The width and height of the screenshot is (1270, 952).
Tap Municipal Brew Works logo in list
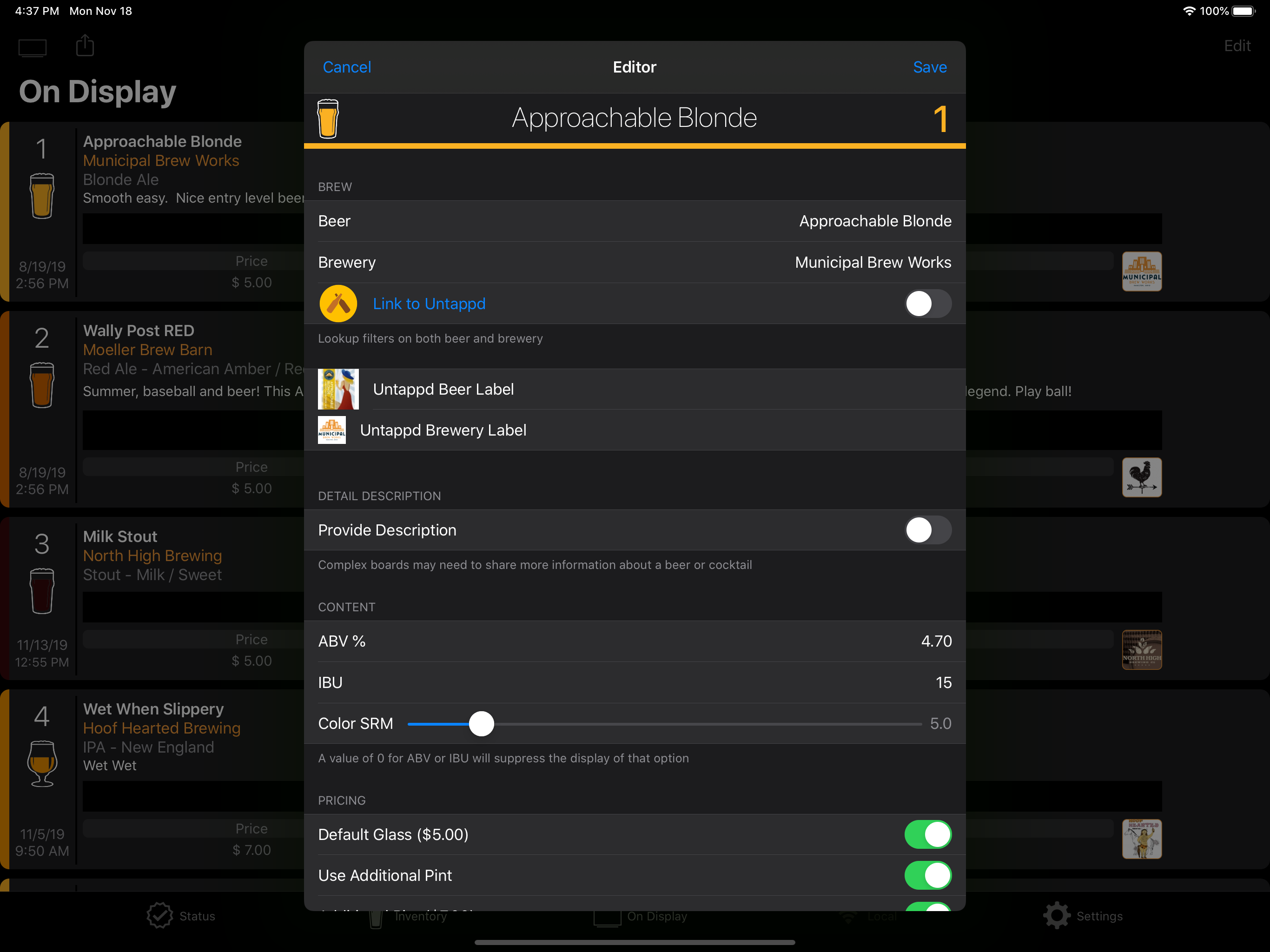[1141, 271]
